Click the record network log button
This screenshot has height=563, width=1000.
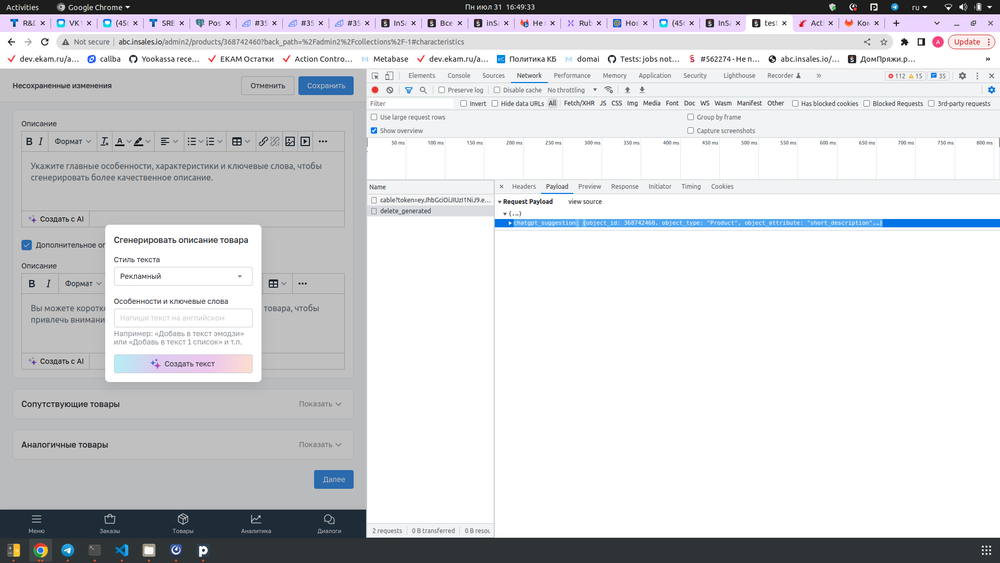[x=376, y=90]
